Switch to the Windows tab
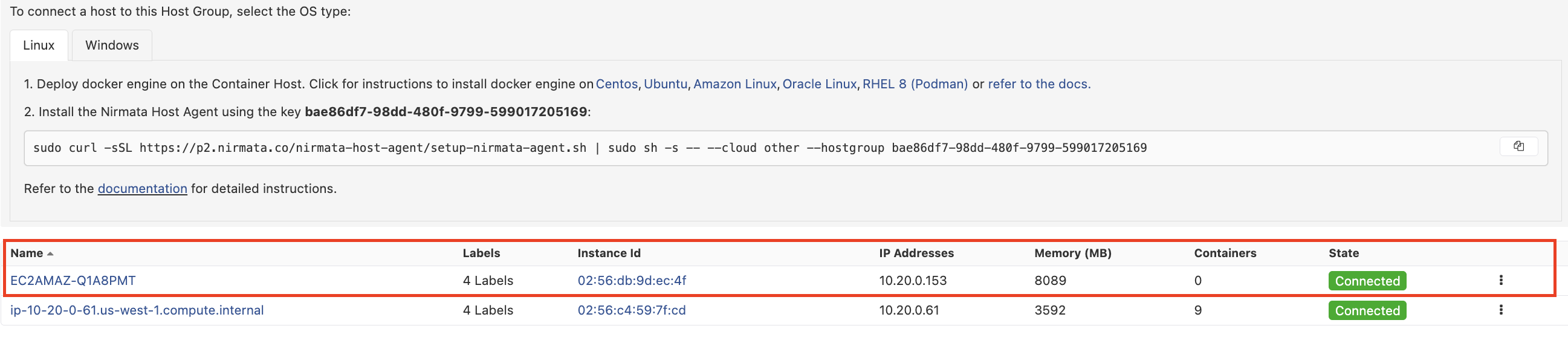This screenshot has height=340, width=1568. click(x=112, y=45)
